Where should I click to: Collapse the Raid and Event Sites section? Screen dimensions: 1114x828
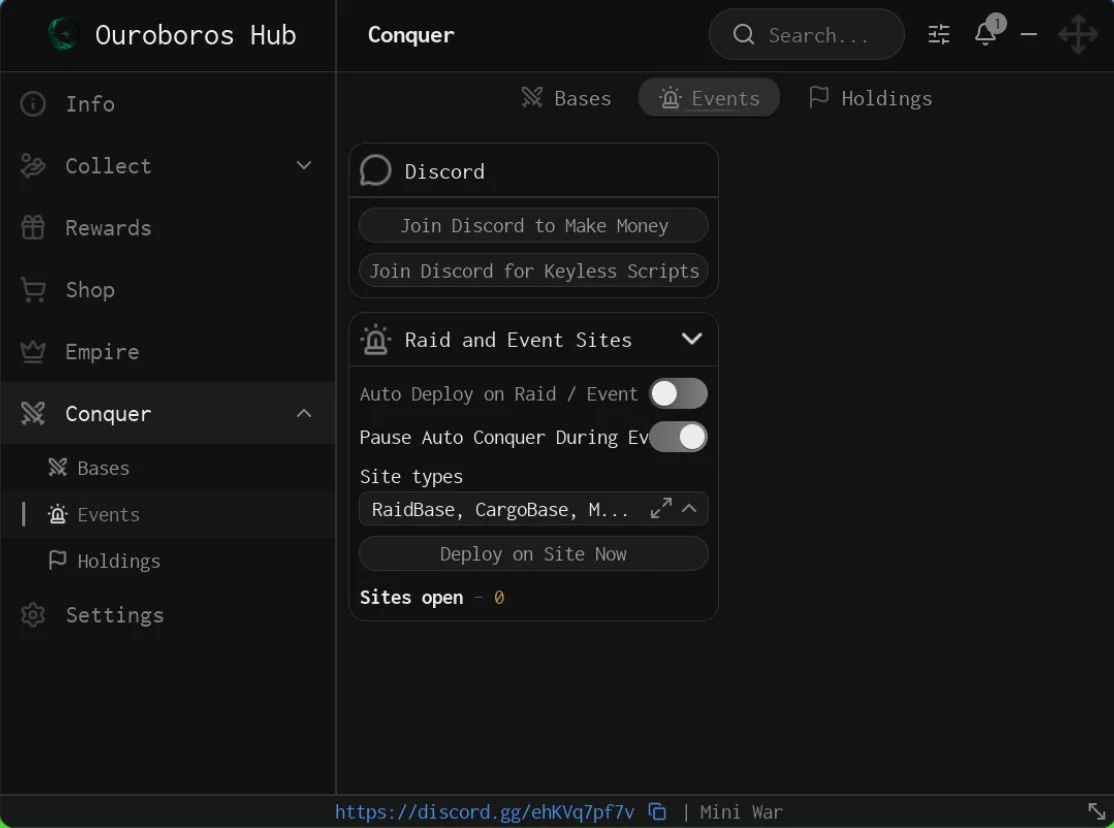691,339
